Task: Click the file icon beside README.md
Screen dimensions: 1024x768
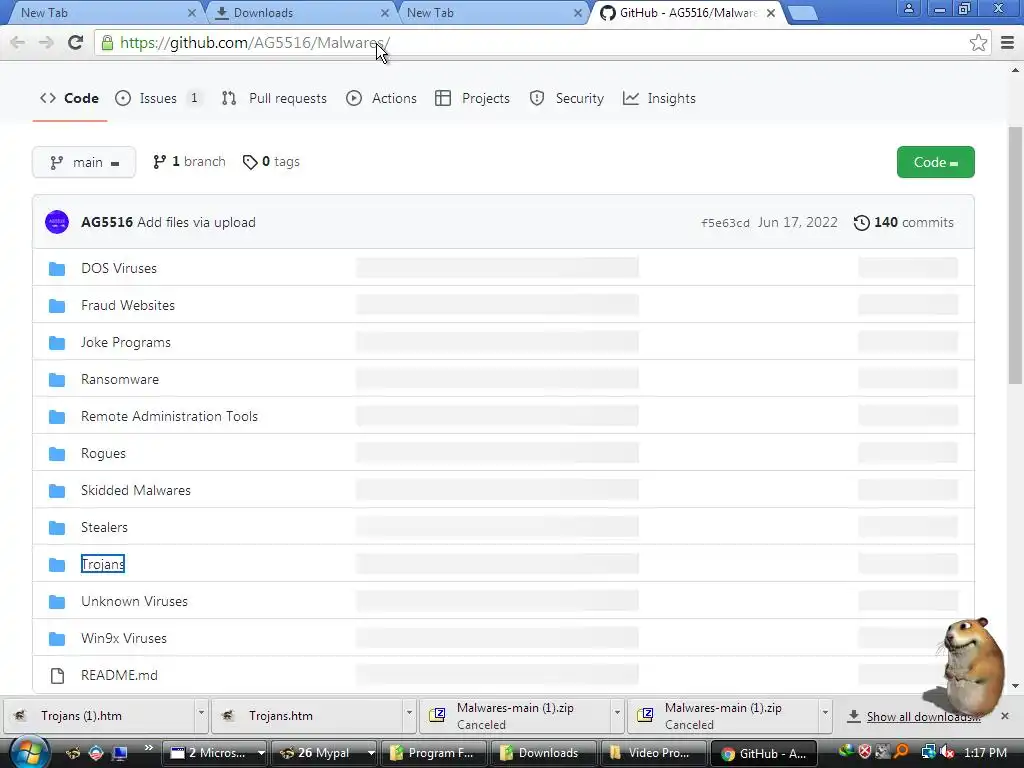Action: click(x=57, y=676)
